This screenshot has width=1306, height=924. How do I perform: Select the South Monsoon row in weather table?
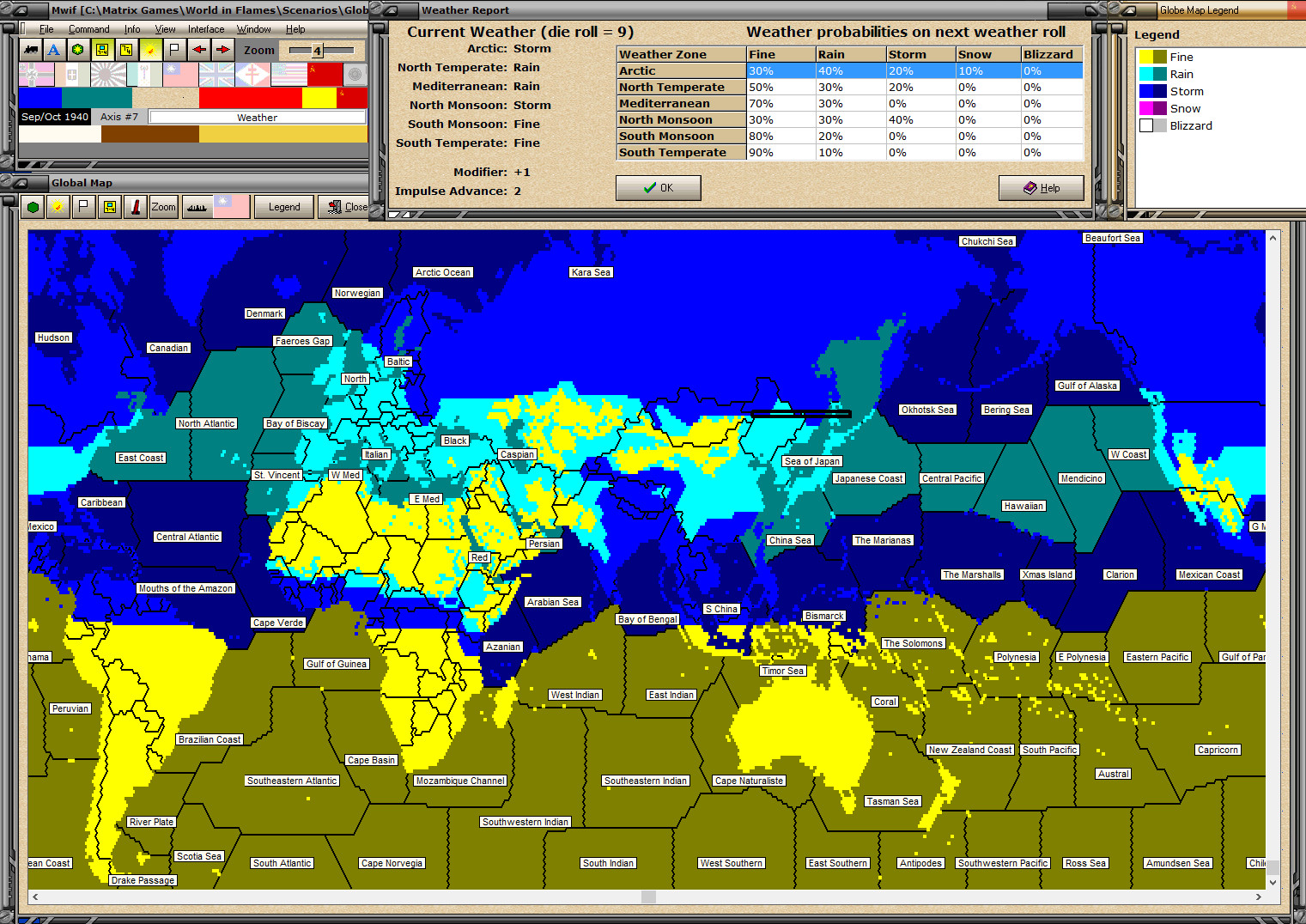850,136
